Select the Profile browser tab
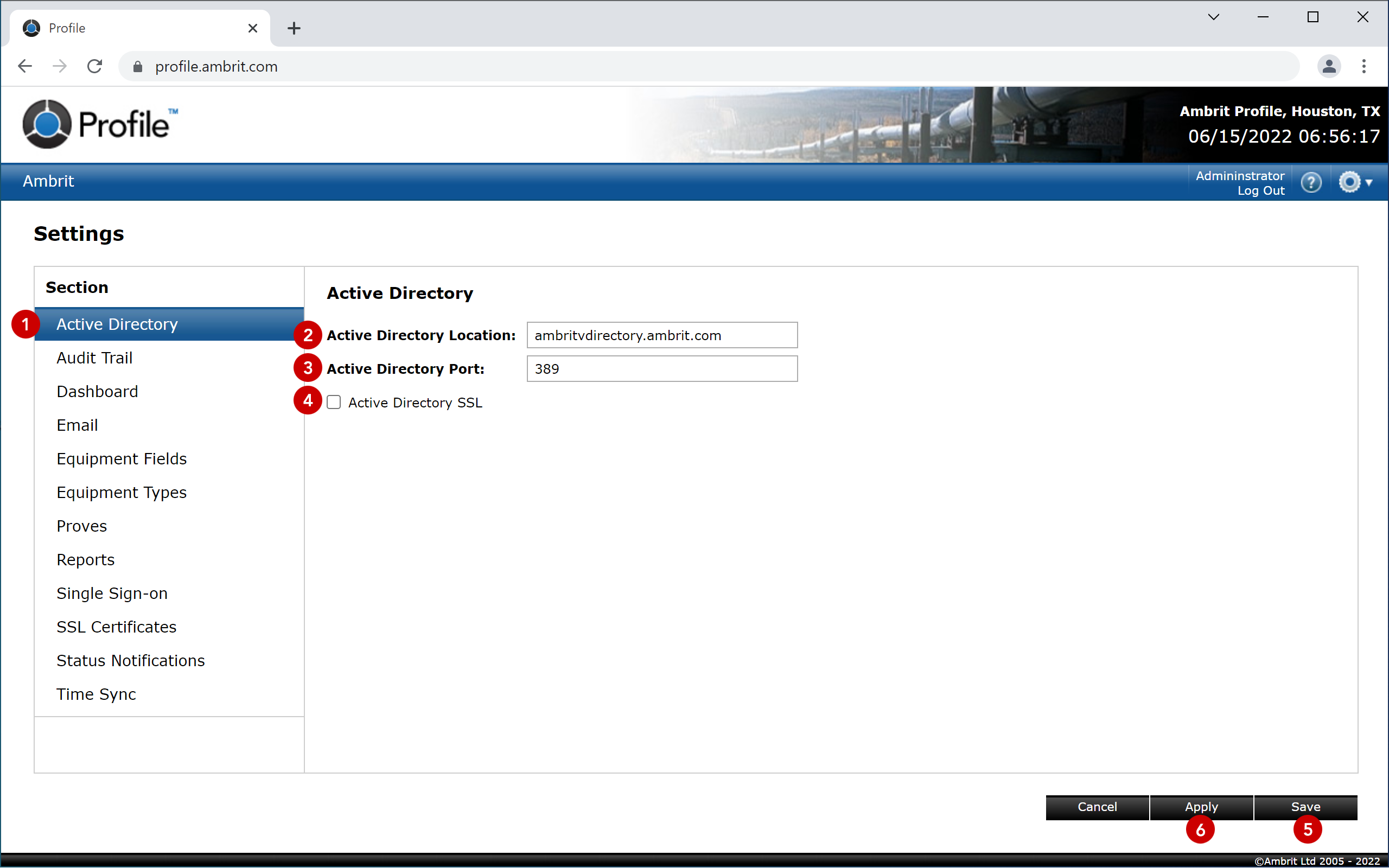 (139, 28)
